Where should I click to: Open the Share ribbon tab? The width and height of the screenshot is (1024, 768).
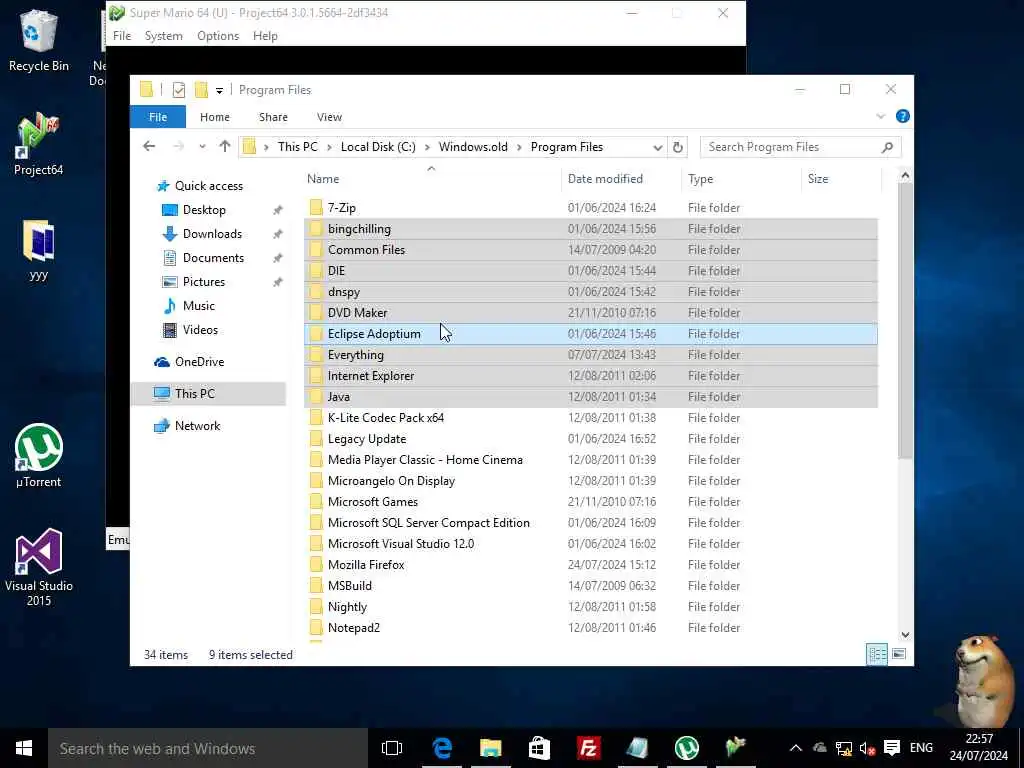(273, 117)
